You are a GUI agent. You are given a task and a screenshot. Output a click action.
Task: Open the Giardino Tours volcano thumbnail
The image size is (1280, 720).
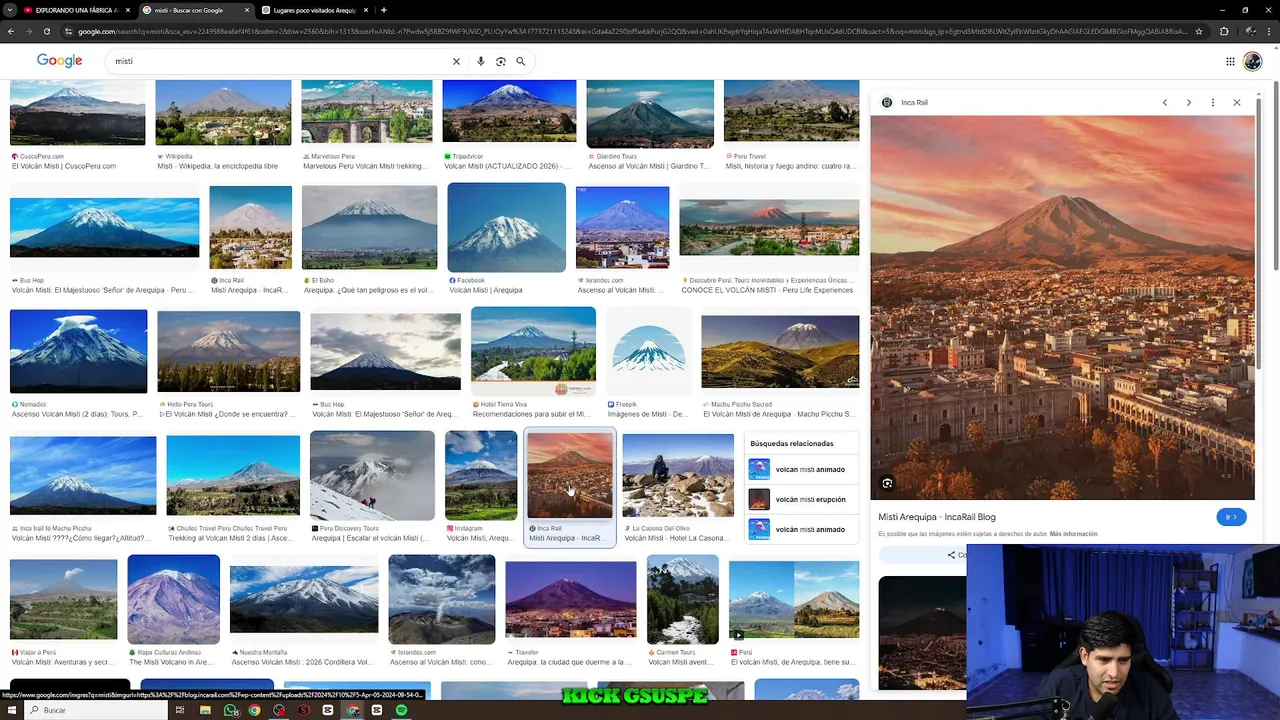point(650,114)
